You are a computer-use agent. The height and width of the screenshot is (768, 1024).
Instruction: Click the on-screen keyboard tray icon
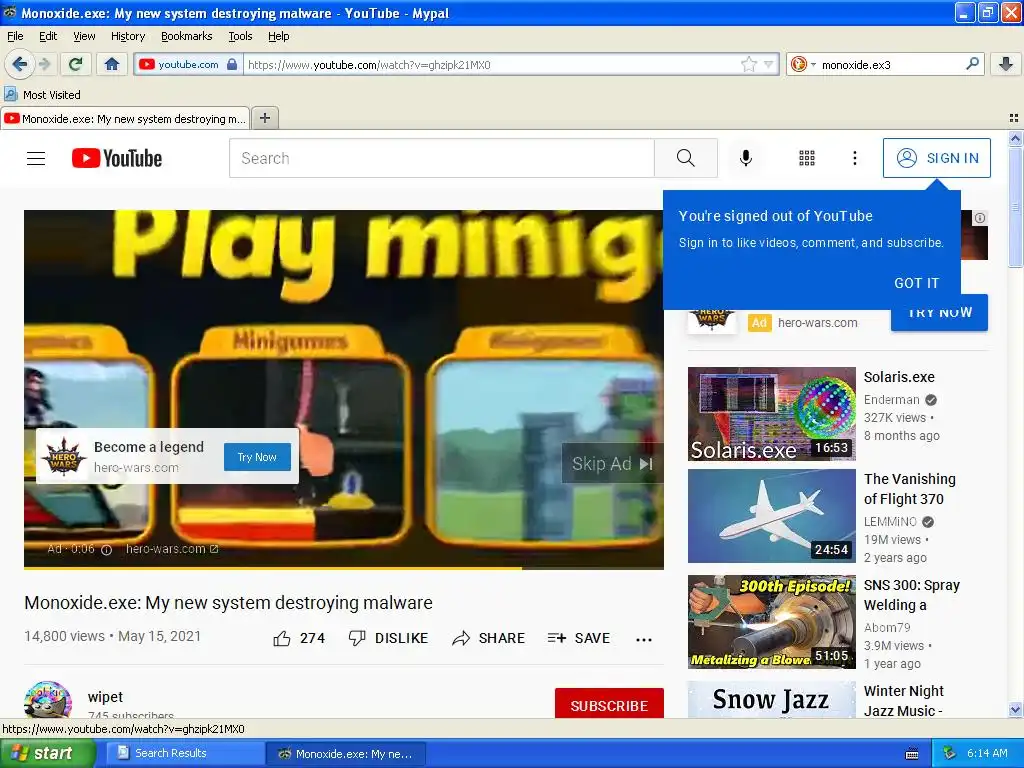[x=912, y=754]
